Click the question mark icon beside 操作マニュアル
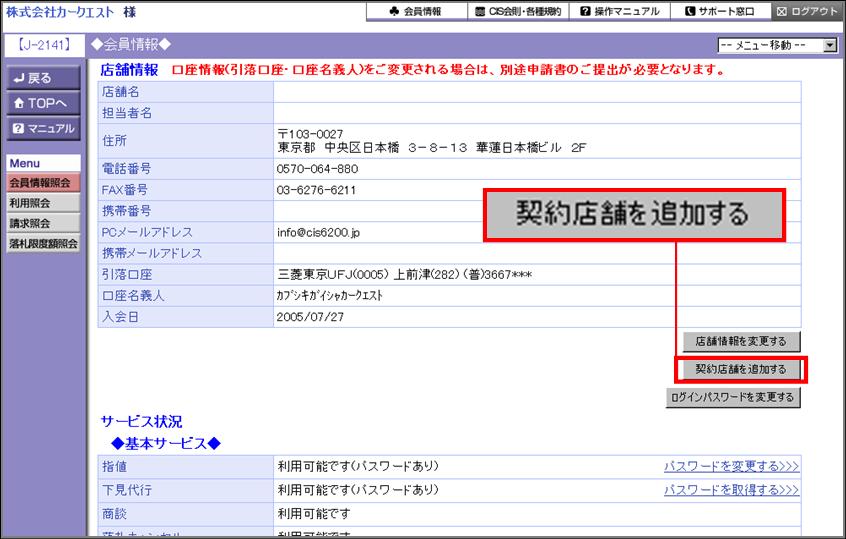This screenshot has width=846, height=539. [585, 11]
